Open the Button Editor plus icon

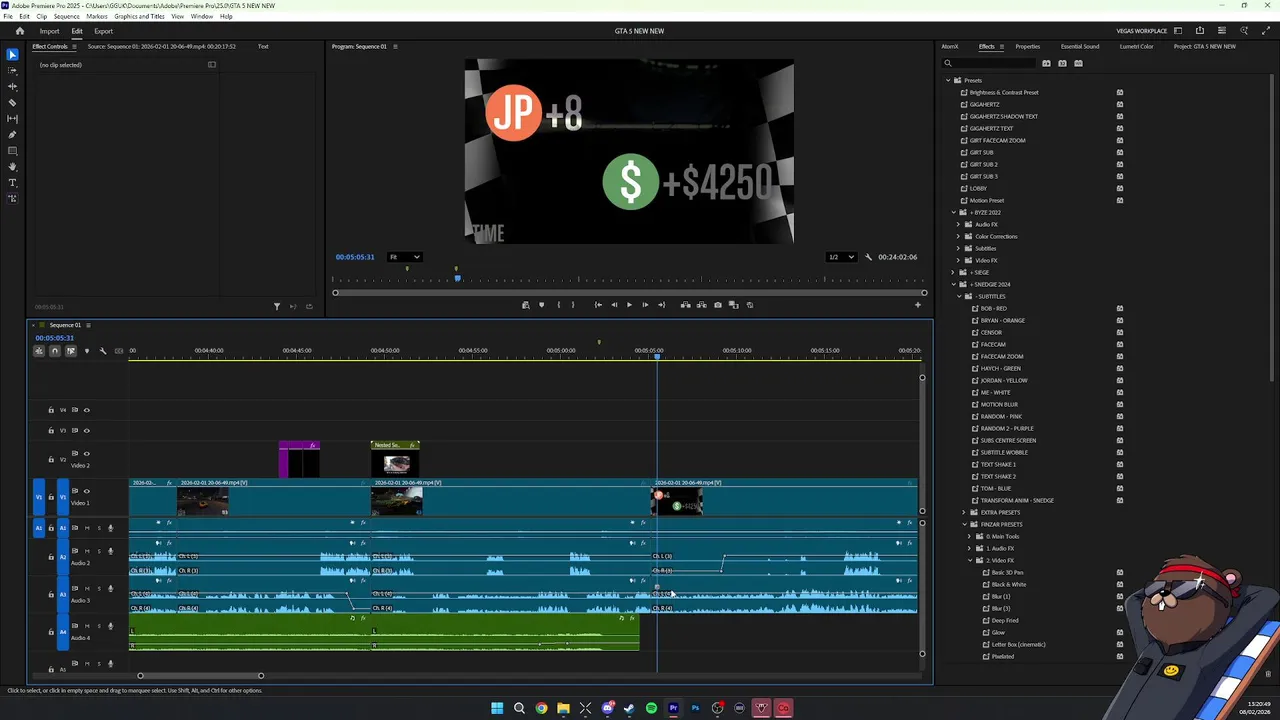click(x=918, y=305)
